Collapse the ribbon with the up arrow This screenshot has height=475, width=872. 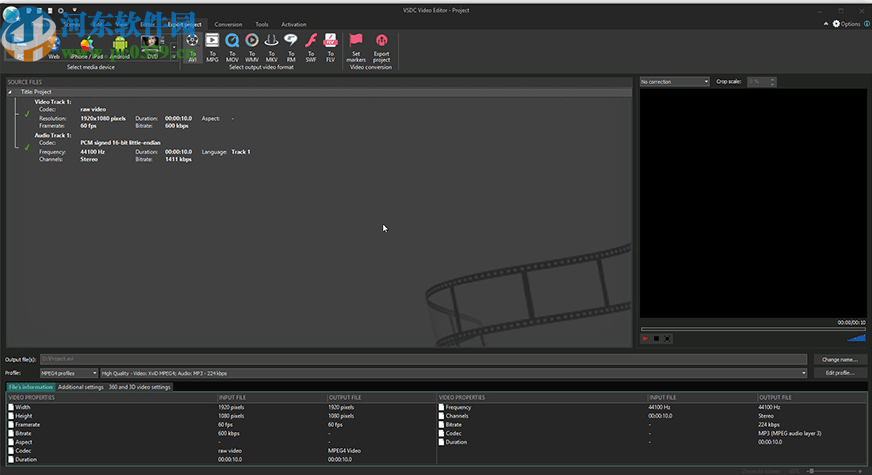826,24
